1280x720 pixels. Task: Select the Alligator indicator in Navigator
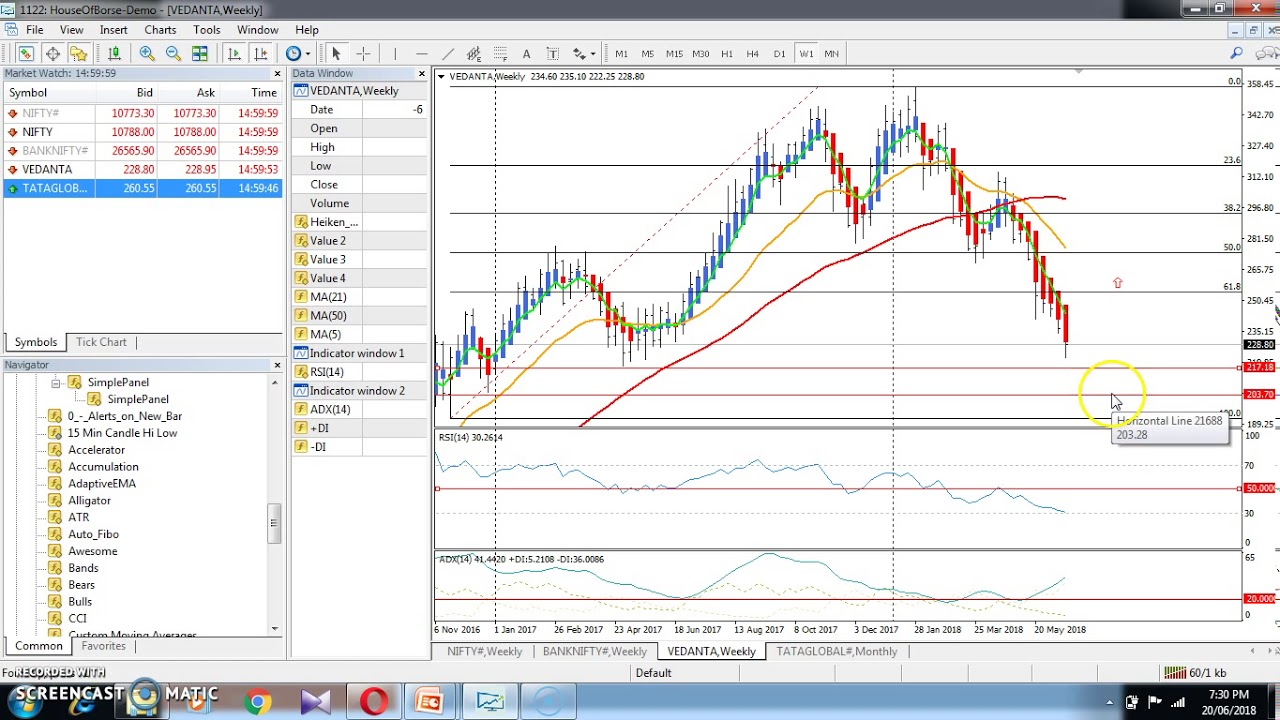click(90, 500)
